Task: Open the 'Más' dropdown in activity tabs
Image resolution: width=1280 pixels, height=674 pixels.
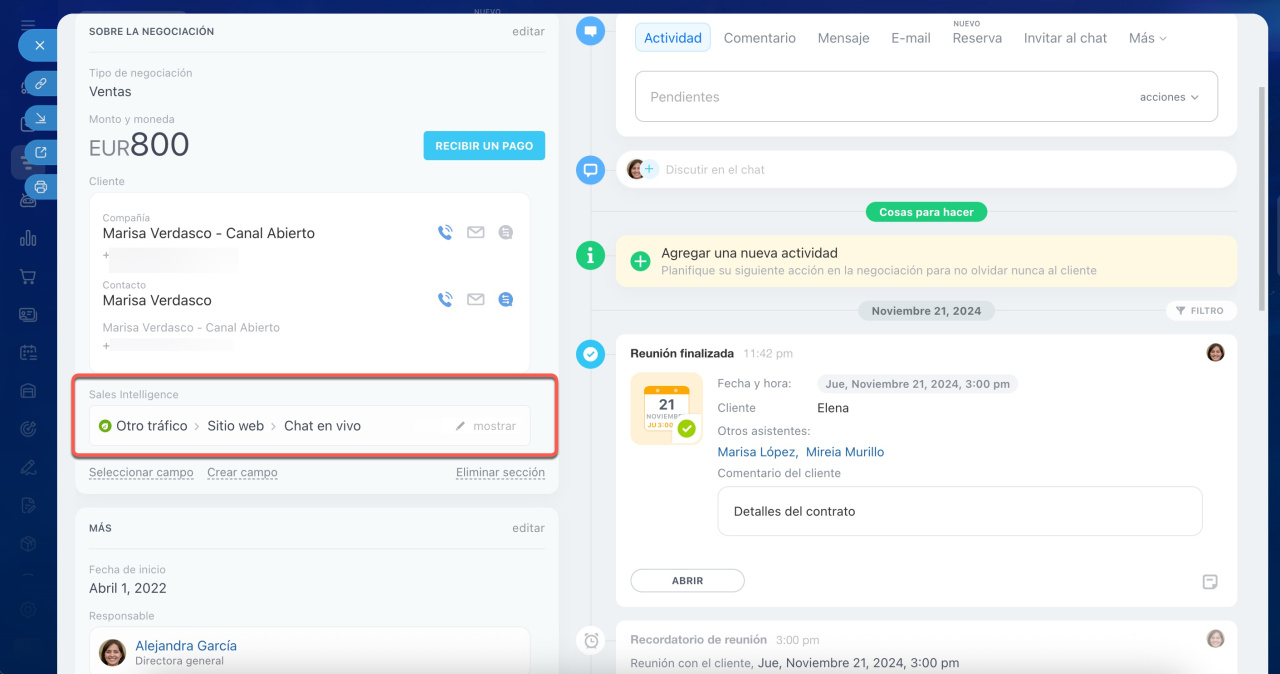Action: click(1147, 38)
